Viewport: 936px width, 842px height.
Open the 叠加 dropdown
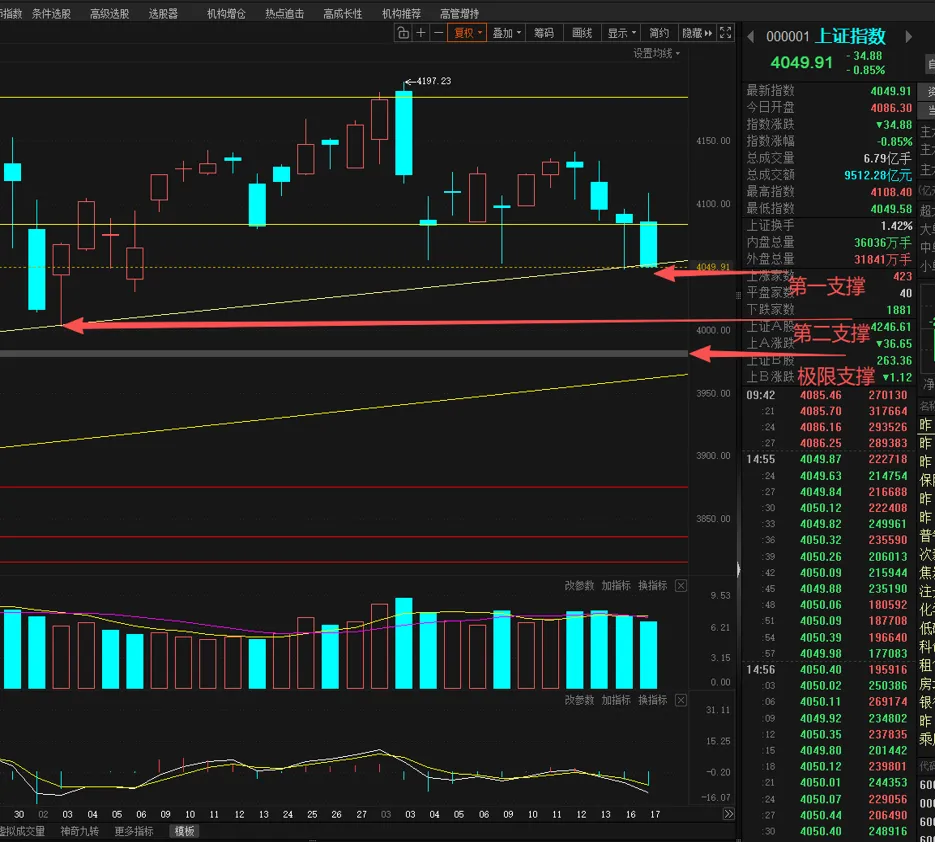pos(506,33)
